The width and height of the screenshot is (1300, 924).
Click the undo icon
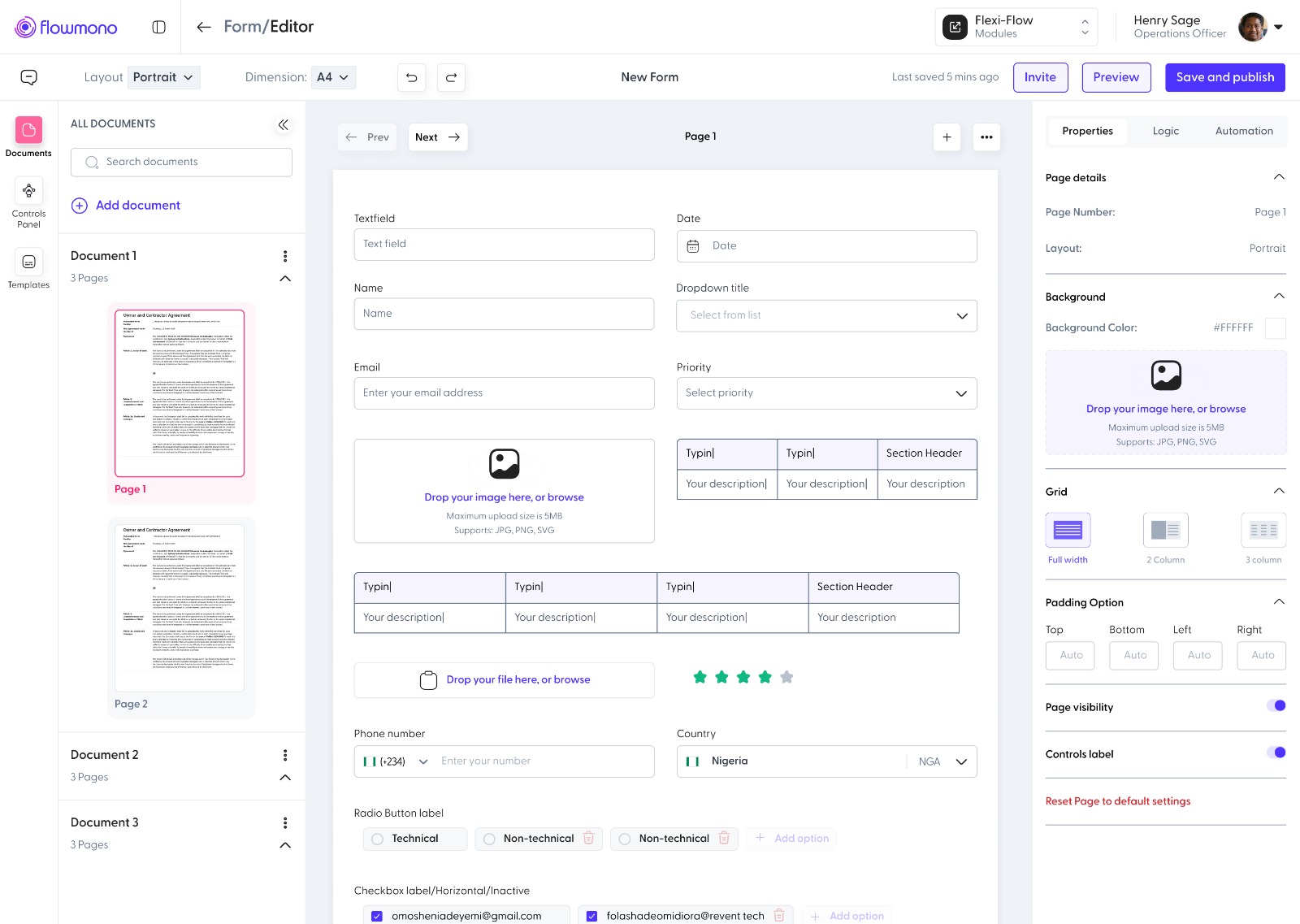pos(412,77)
